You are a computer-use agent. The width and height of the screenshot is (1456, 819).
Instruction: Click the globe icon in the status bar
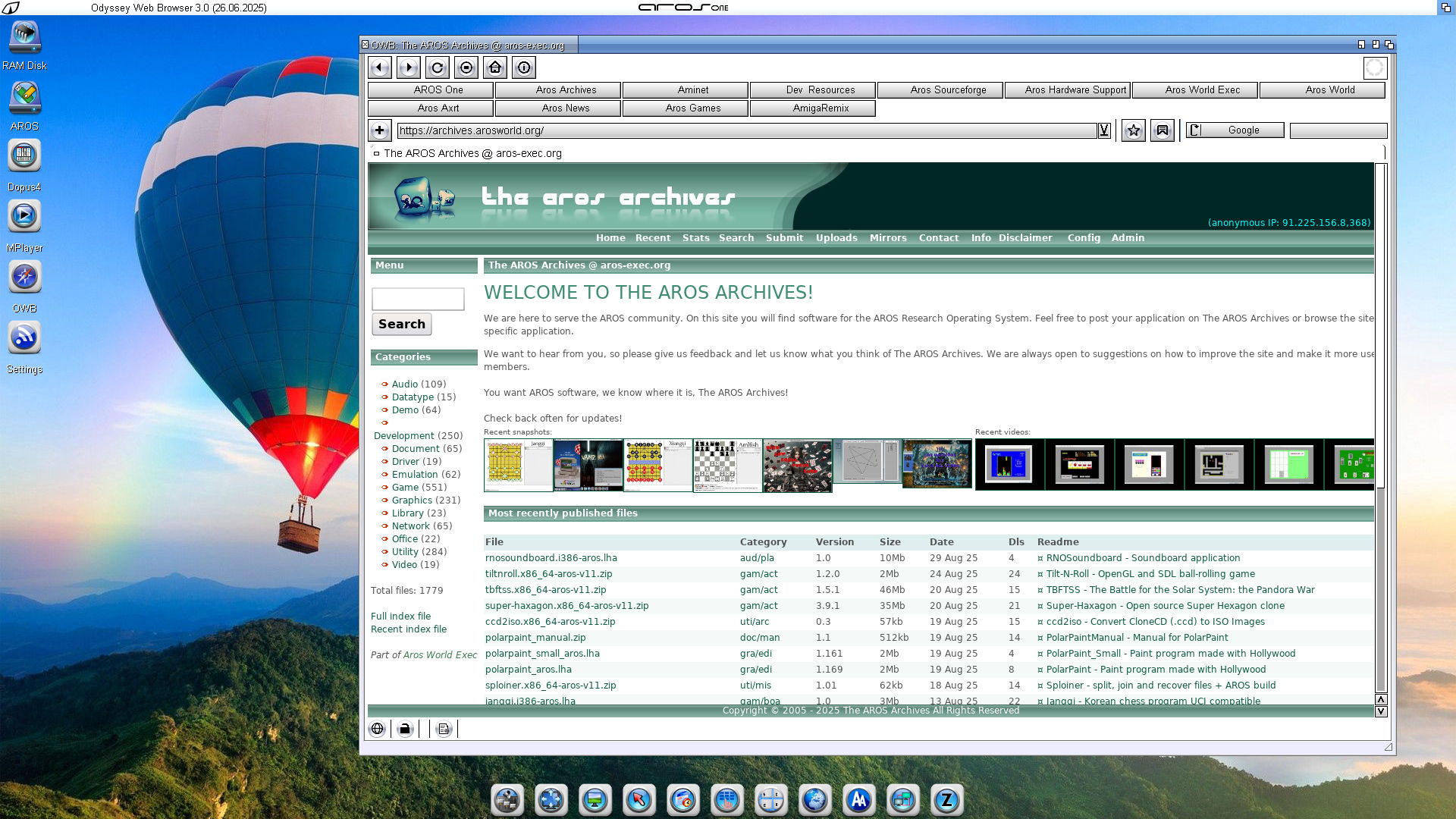tap(377, 729)
